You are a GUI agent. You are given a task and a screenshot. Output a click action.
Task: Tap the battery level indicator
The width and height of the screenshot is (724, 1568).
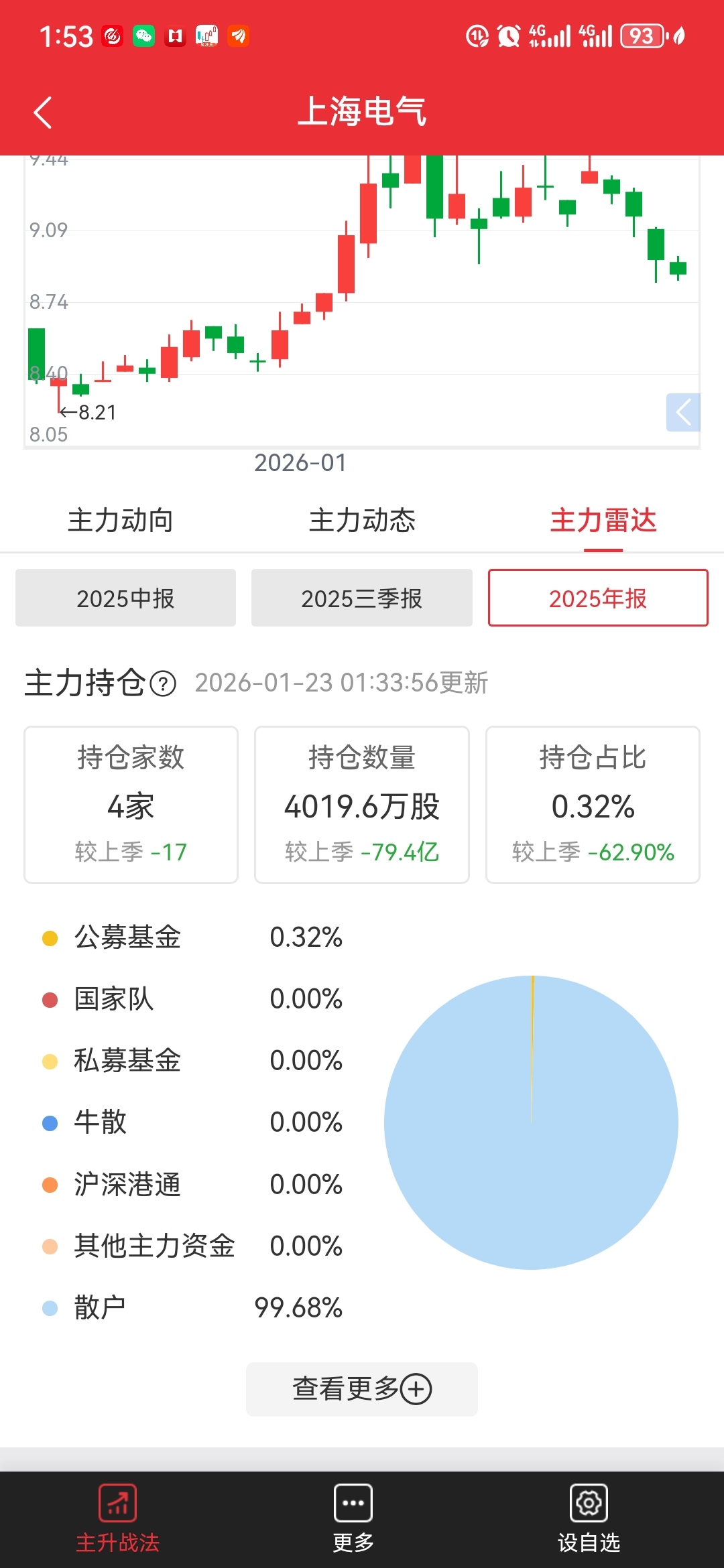pyautogui.click(x=644, y=36)
